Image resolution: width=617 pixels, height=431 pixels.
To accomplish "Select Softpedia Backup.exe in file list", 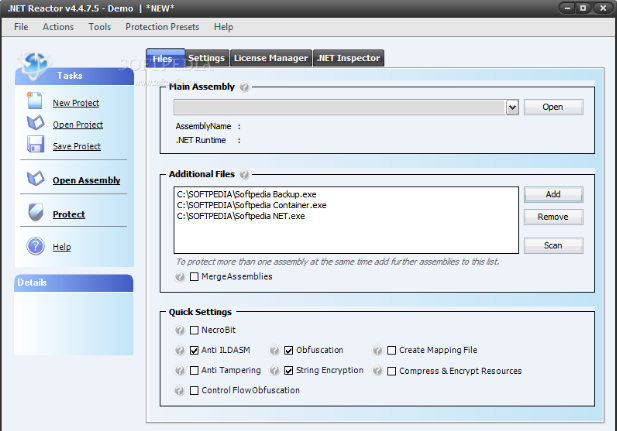I will tap(246, 194).
